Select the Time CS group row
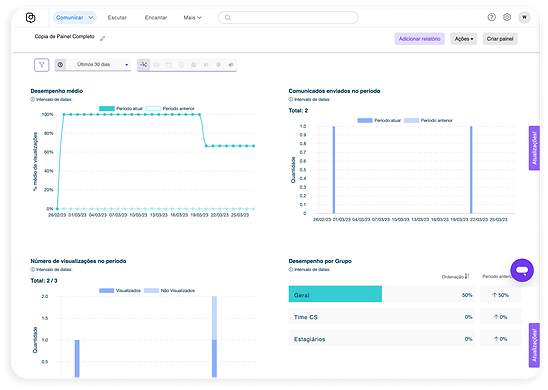548x390 pixels. 381,317
